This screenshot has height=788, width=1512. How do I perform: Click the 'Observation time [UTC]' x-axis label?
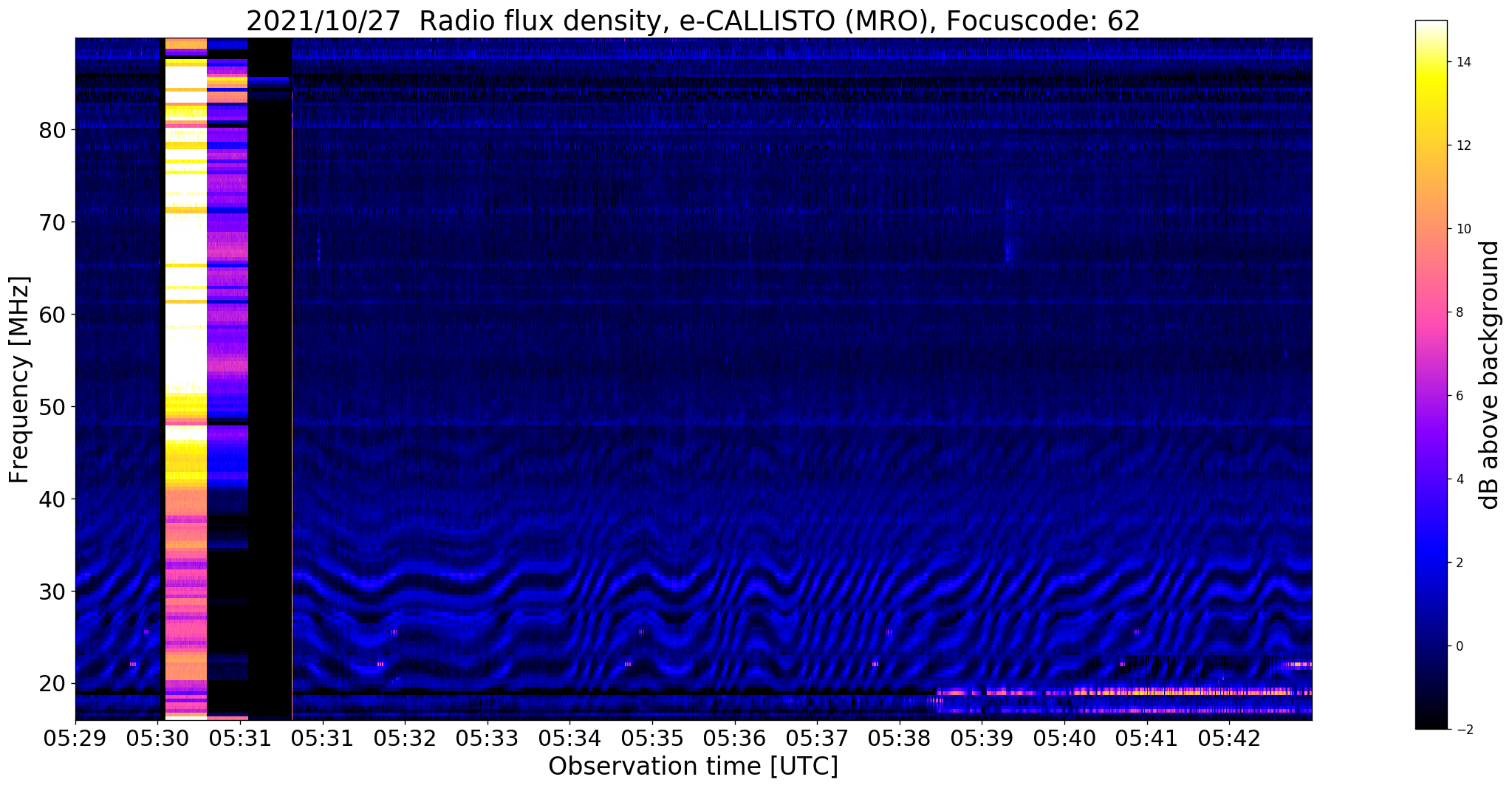click(x=693, y=766)
